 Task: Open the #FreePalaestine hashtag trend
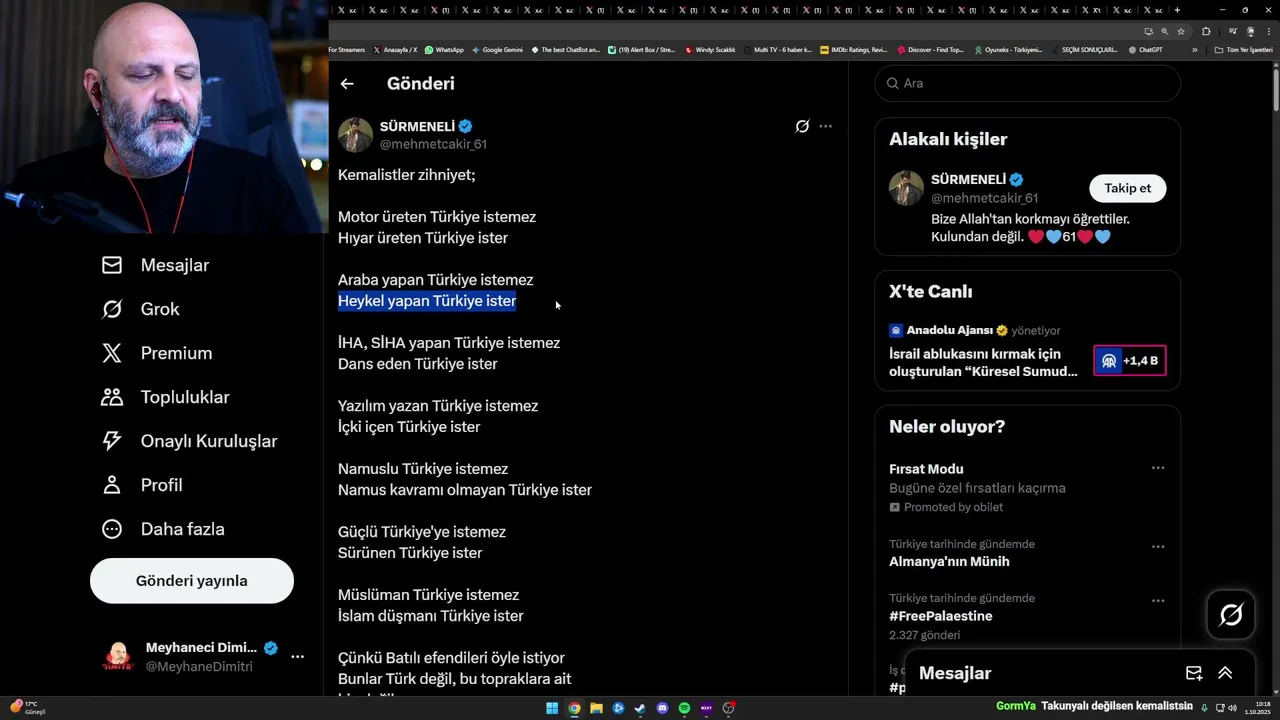point(1027,616)
